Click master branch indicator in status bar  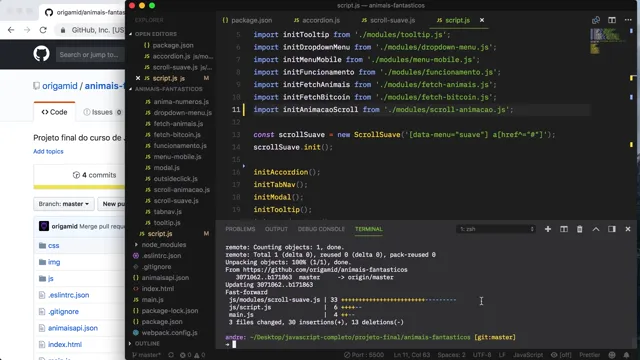pos(146,355)
